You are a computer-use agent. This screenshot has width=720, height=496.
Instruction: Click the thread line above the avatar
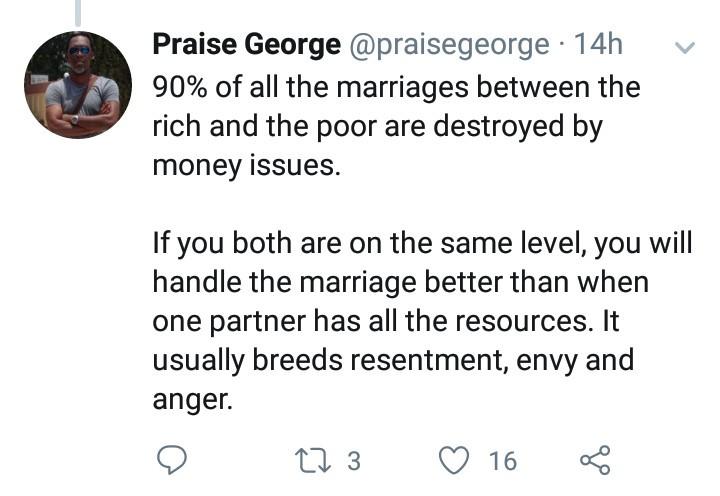click(x=78, y=12)
